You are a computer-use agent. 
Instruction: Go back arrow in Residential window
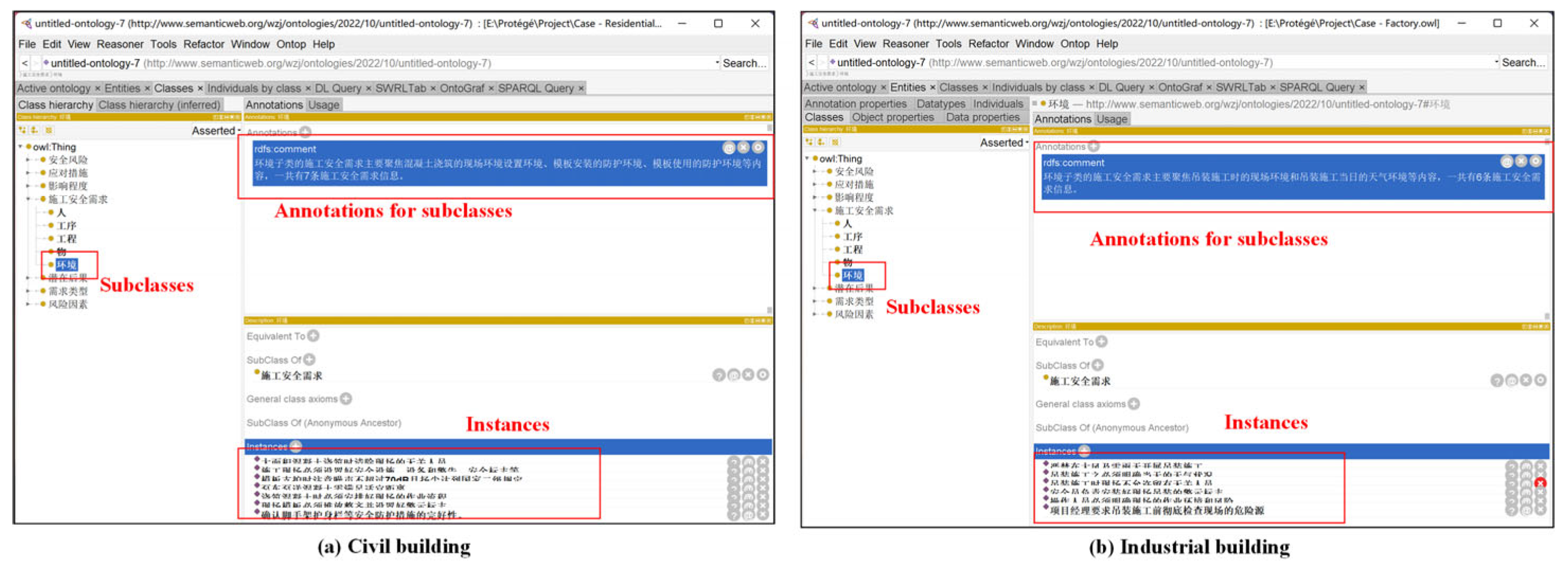pos(24,63)
